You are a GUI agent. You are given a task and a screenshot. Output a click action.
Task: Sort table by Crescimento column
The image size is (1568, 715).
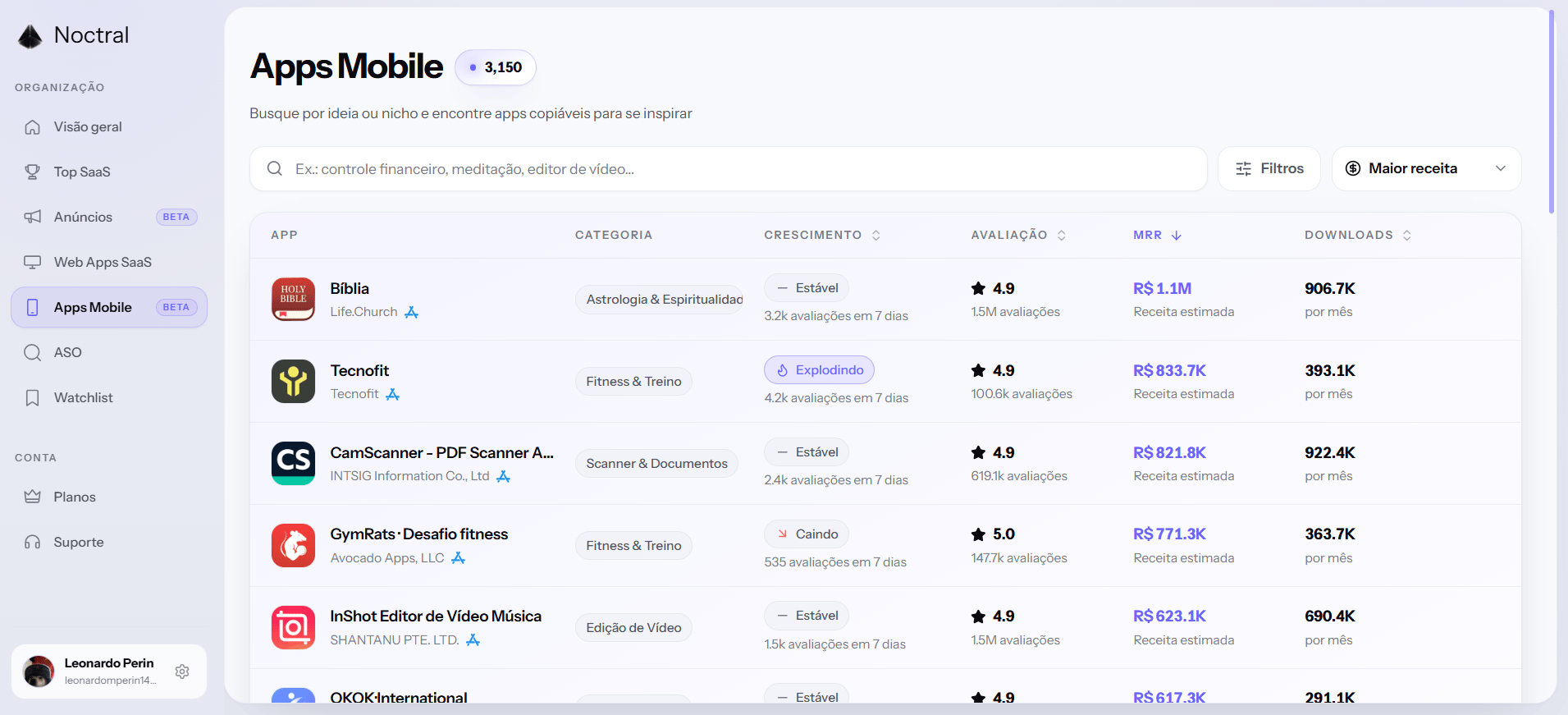pos(822,236)
